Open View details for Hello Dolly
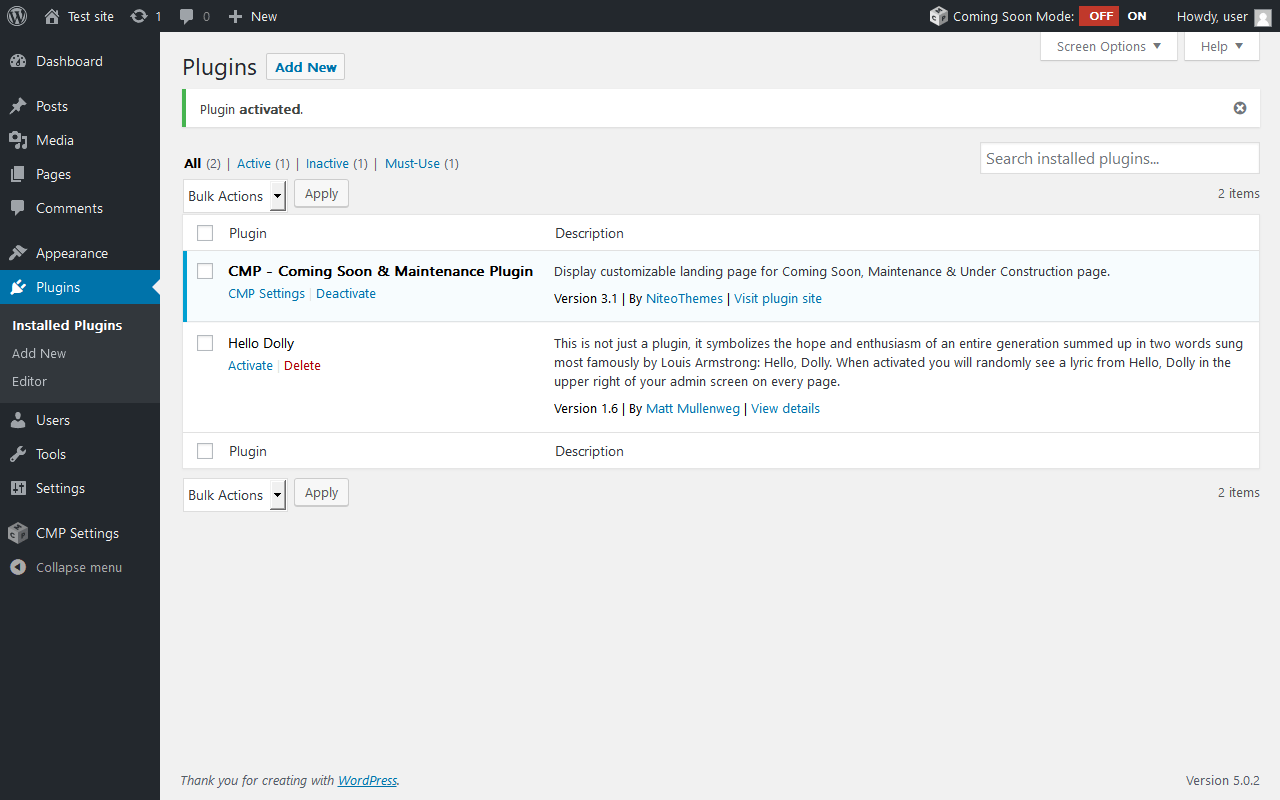1280x800 pixels. click(x=785, y=409)
